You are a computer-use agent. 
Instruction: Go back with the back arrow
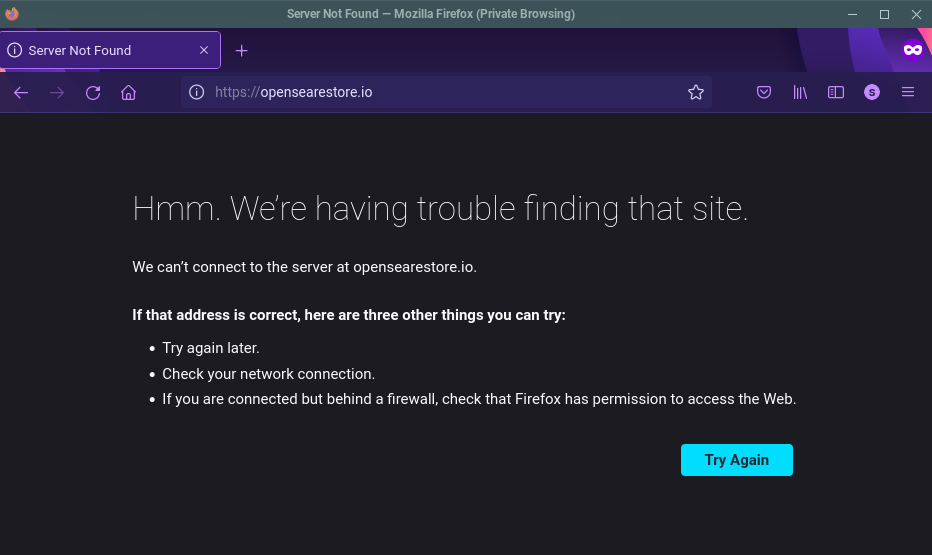21,93
